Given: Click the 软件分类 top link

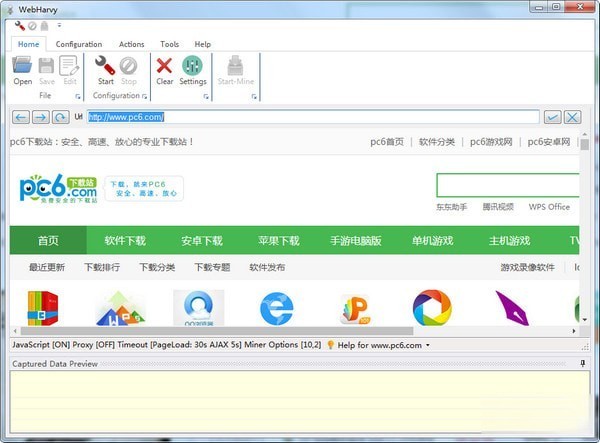Looking at the screenshot, I should [x=437, y=142].
